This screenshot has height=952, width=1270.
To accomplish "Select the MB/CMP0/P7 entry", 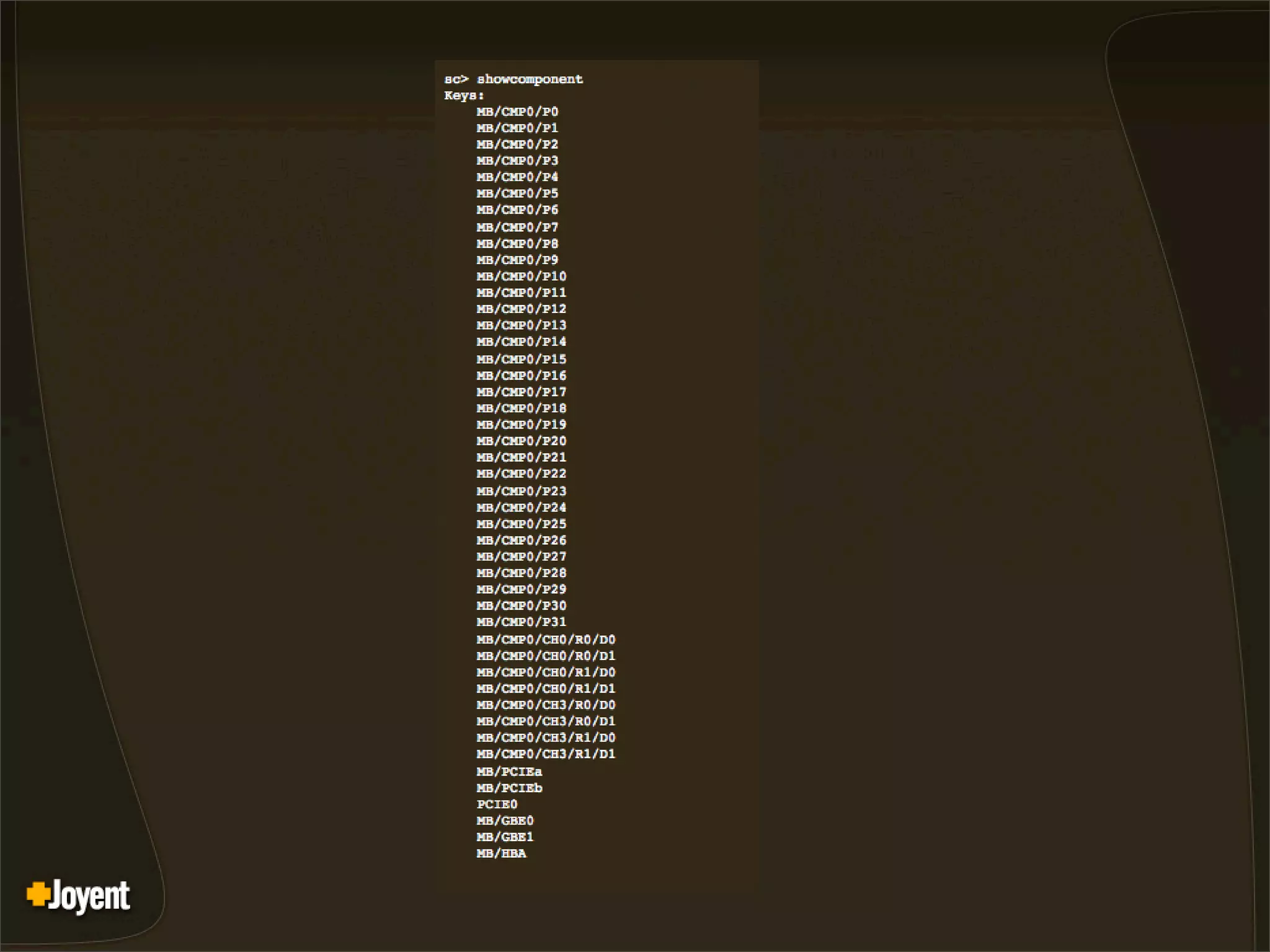I will [517, 227].
